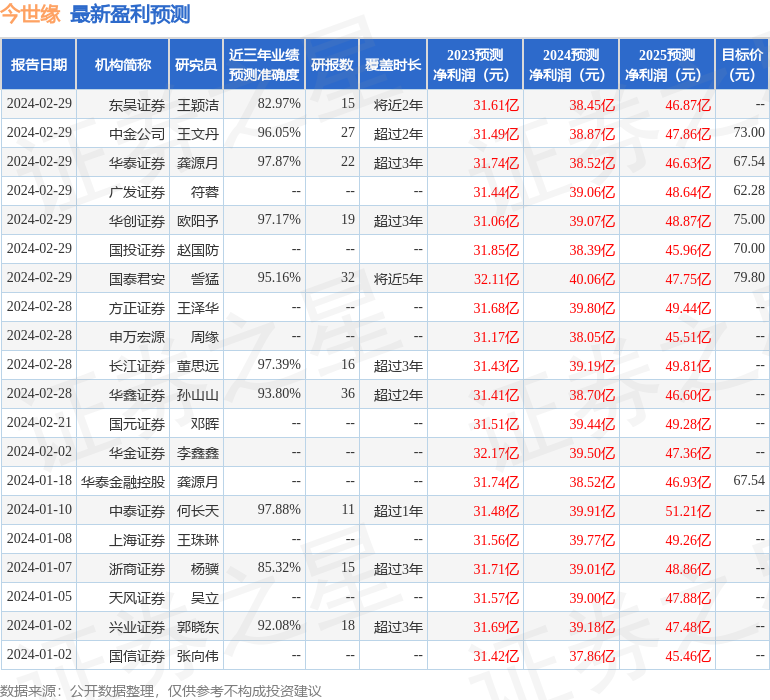Image resolution: width=770 pixels, height=700 pixels.
Task: Click institution name 广发证券
Action: tap(137, 192)
